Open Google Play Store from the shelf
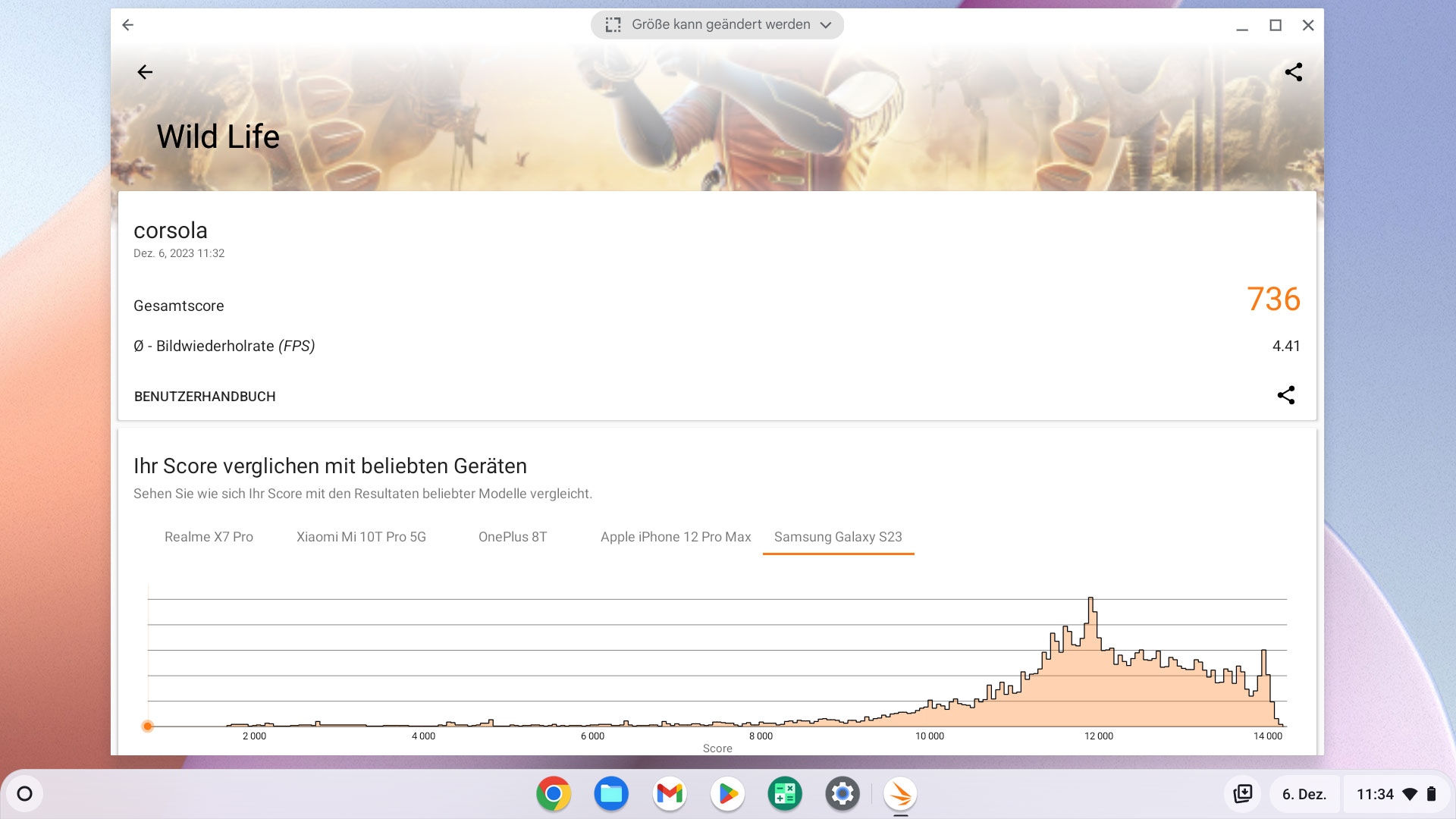The height and width of the screenshot is (819, 1456). [x=727, y=794]
